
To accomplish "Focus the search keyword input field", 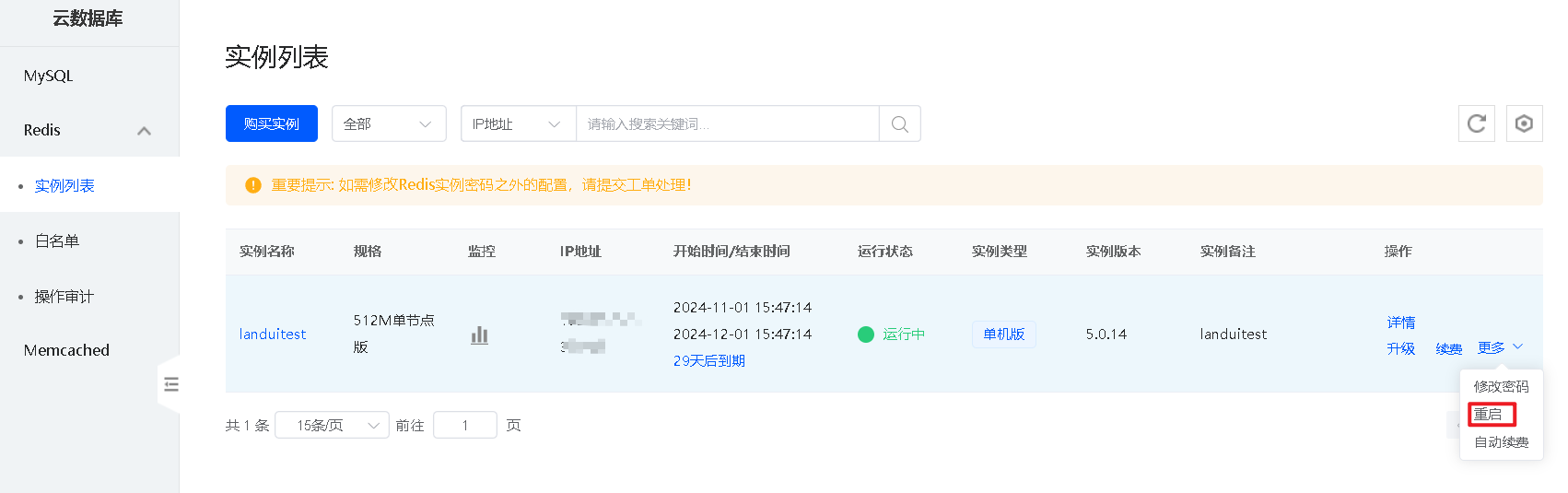I will (727, 124).
